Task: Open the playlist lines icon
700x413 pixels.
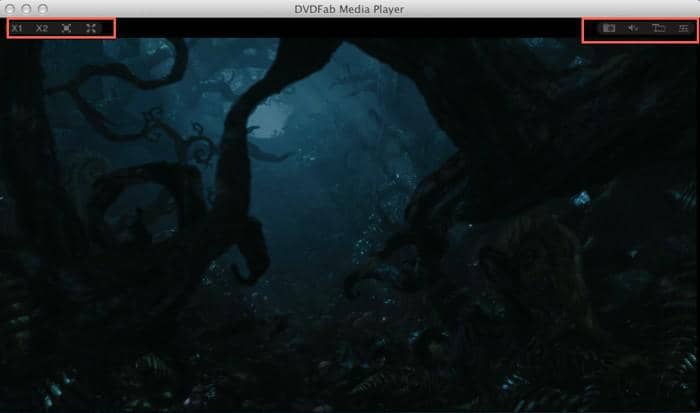Action: tap(683, 28)
